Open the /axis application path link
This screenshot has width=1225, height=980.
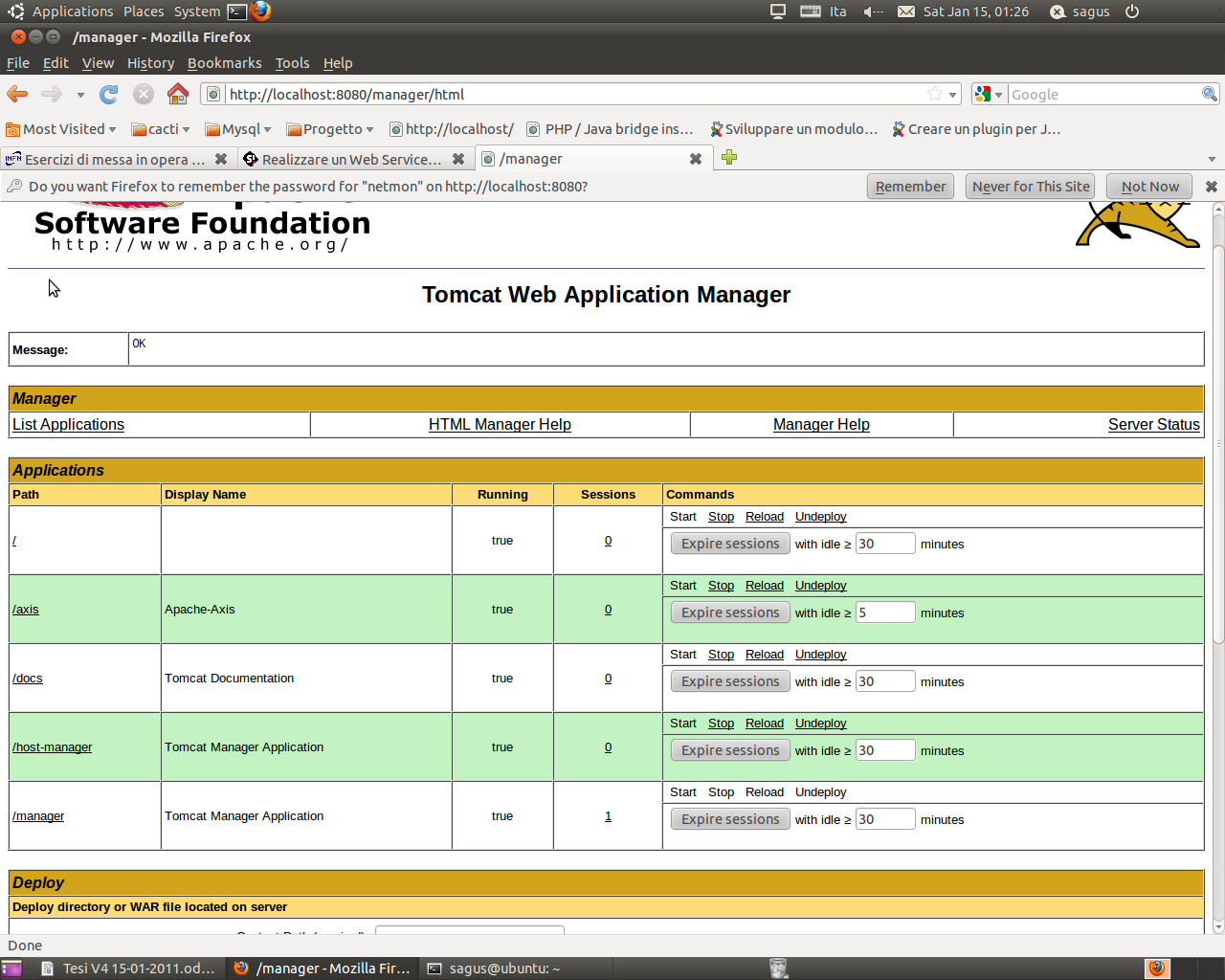click(x=26, y=610)
